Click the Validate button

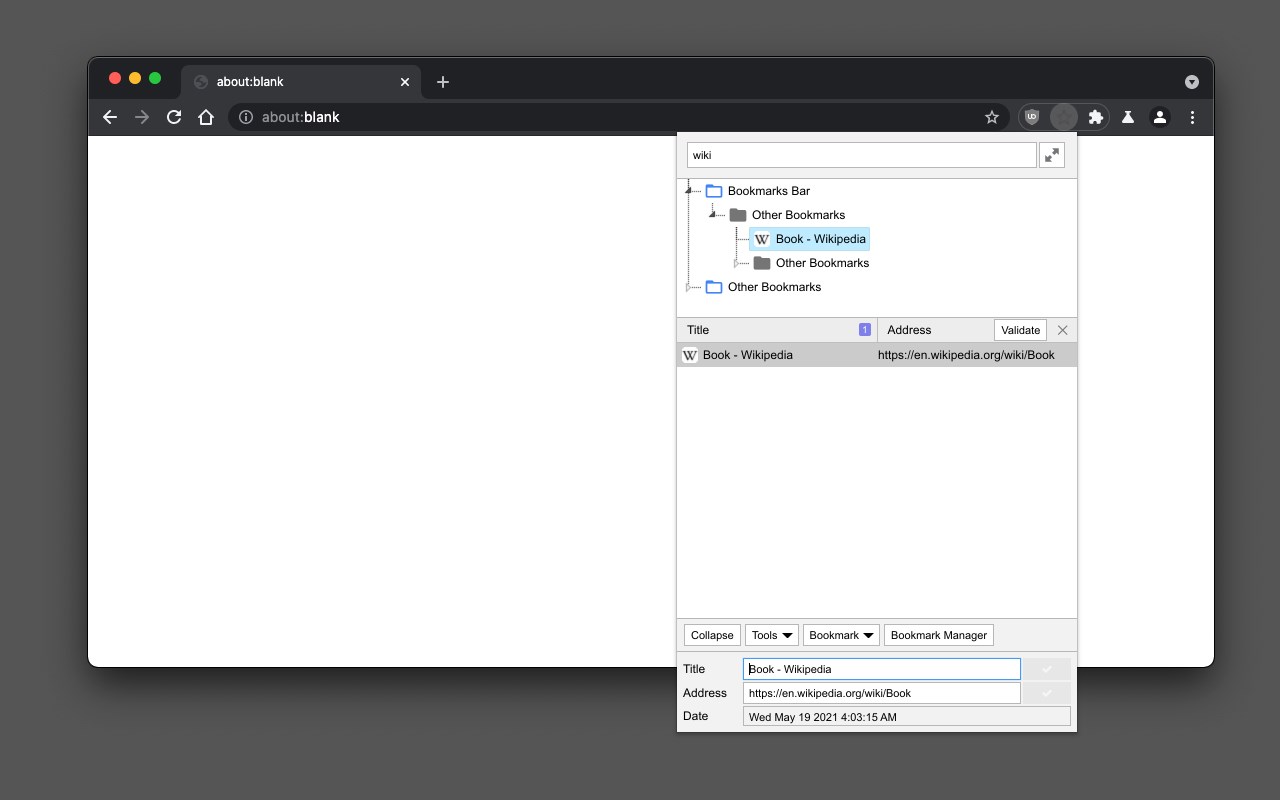[1021, 330]
